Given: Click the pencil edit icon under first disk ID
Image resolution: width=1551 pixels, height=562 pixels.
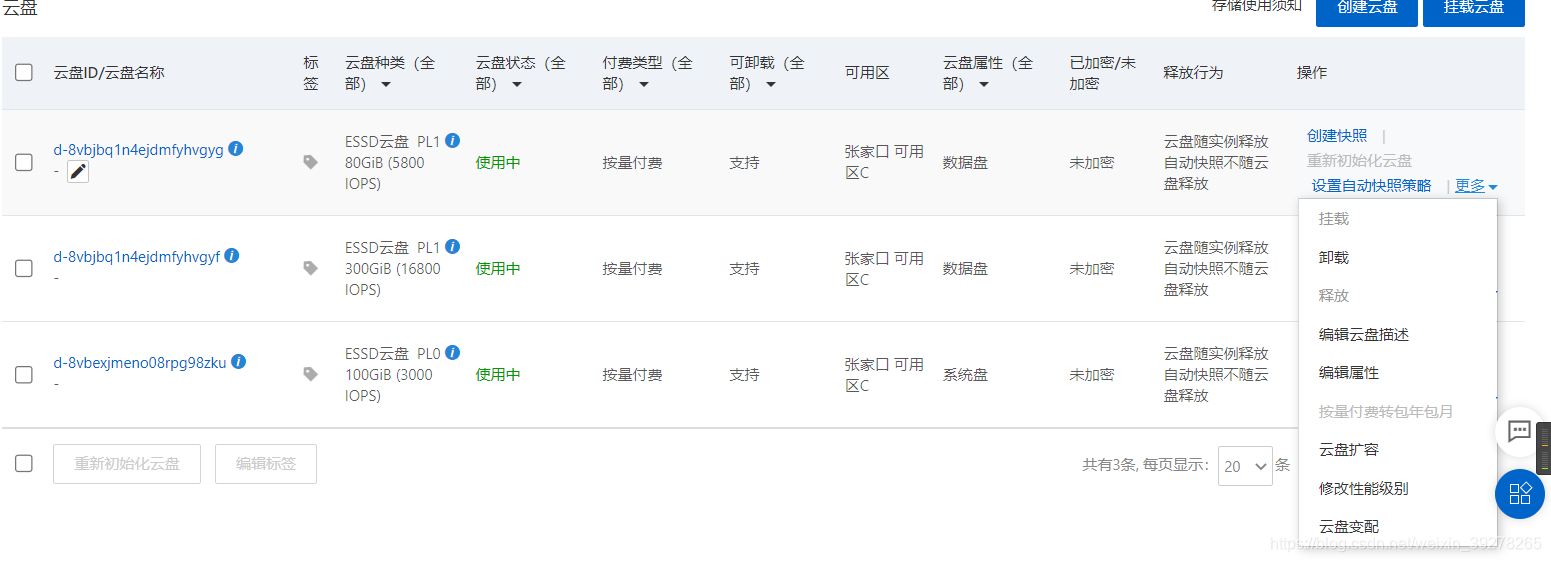Looking at the screenshot, I should (78, 172).
